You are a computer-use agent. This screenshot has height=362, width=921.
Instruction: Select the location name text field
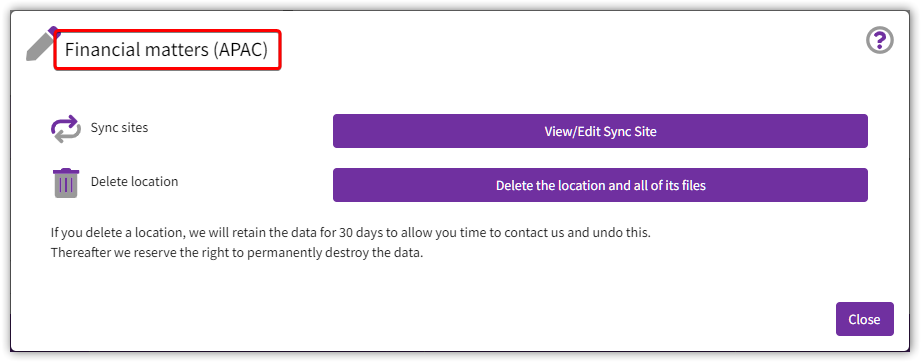[x=167, y=50]
